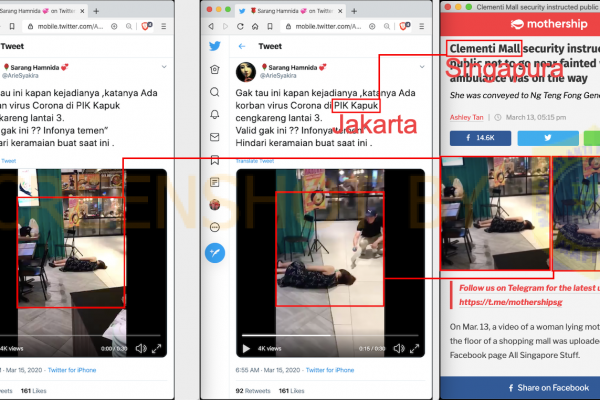Open 161 Likes in the middle window

[x=292, y=391]
